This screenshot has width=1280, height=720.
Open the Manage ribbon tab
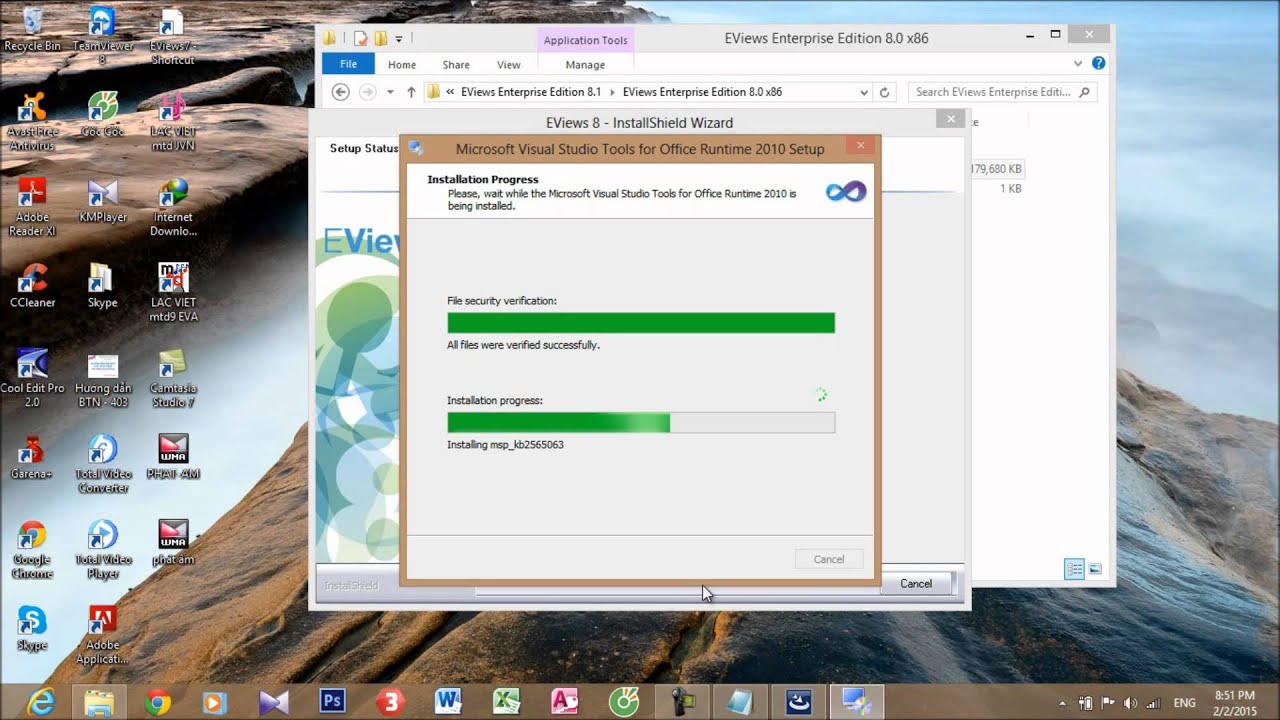(x=585, y=64)
